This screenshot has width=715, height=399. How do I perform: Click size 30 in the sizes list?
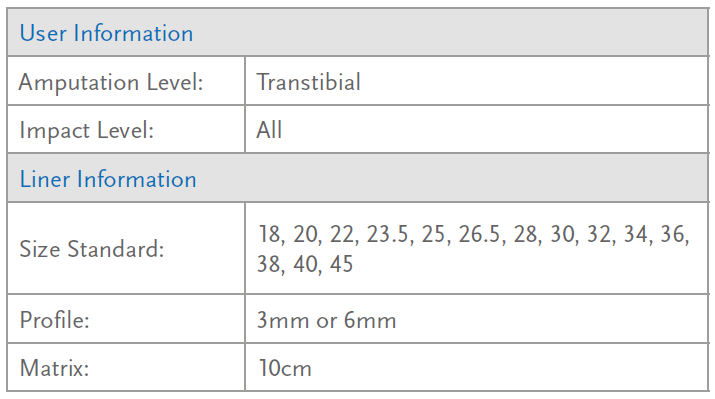(562, 234)
